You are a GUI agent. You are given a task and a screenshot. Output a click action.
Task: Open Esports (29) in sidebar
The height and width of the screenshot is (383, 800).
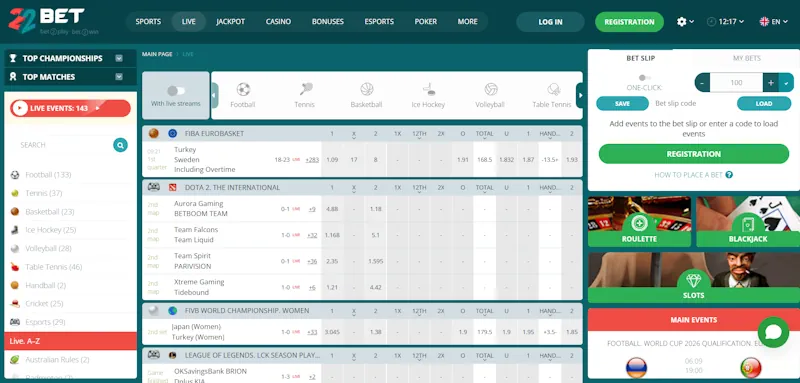(x=45, y=322)
